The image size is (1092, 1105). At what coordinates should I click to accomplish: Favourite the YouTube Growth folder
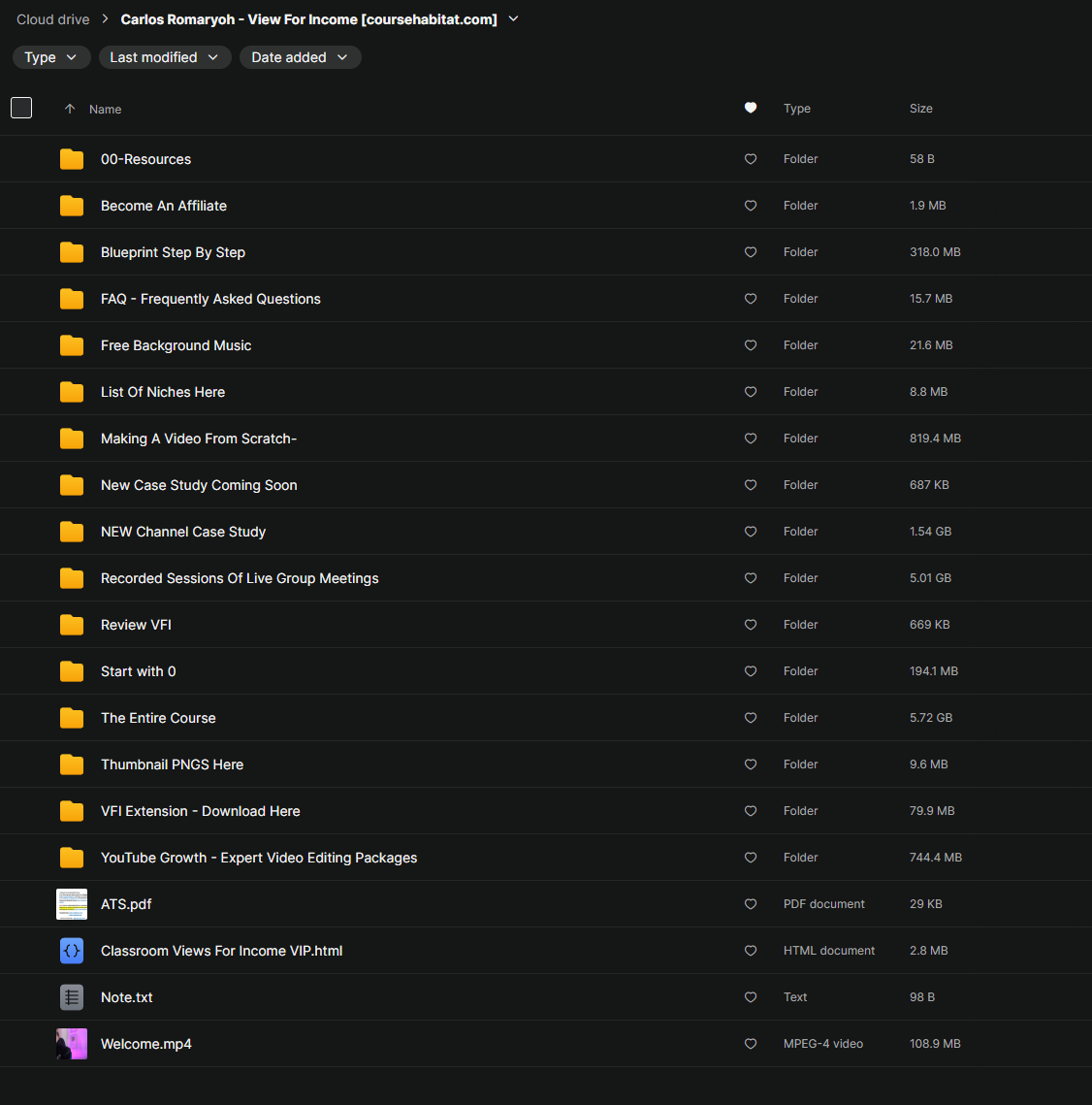click(751, 858)
